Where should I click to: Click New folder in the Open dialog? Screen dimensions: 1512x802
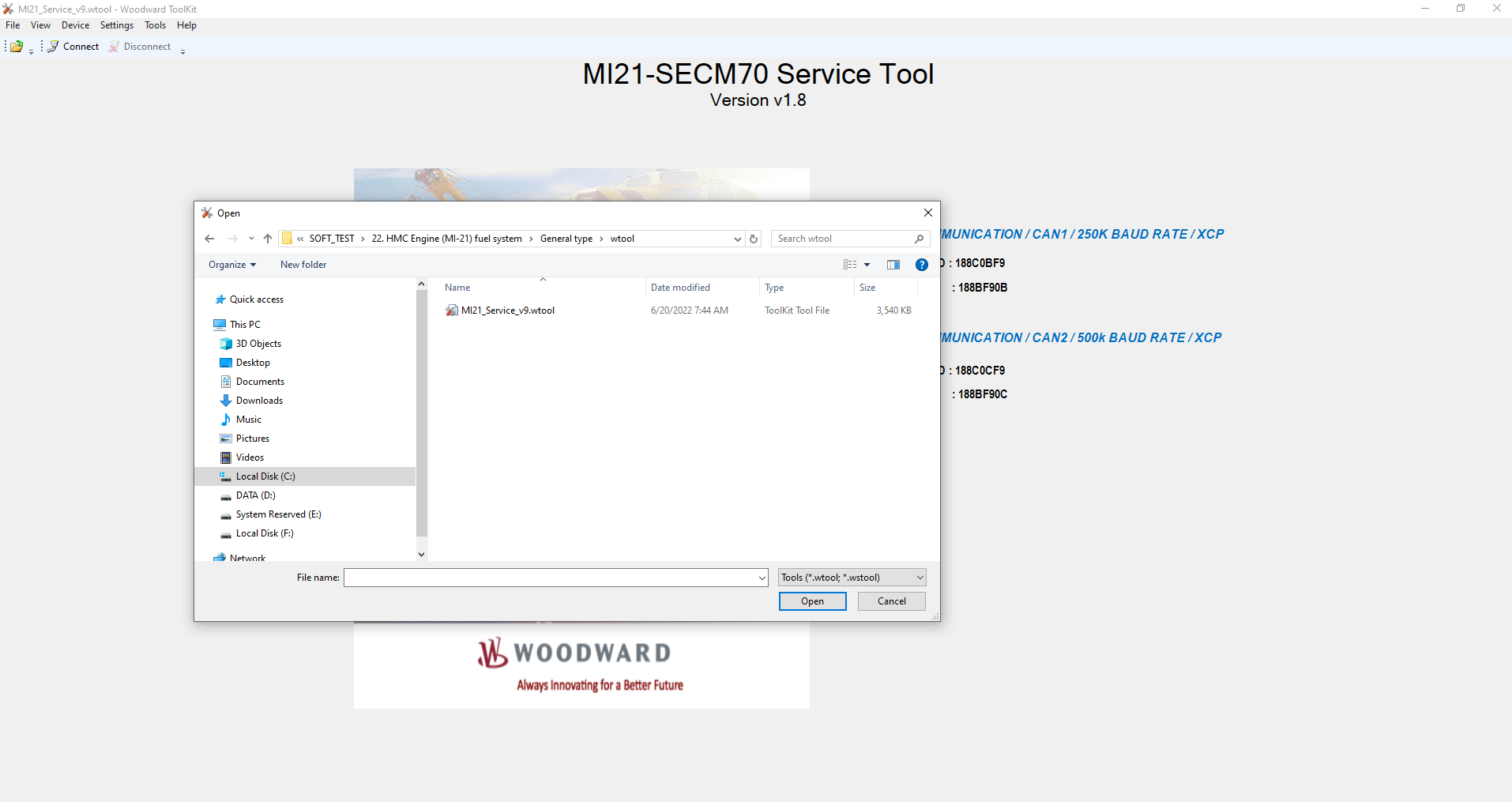[x=303, y=264]
